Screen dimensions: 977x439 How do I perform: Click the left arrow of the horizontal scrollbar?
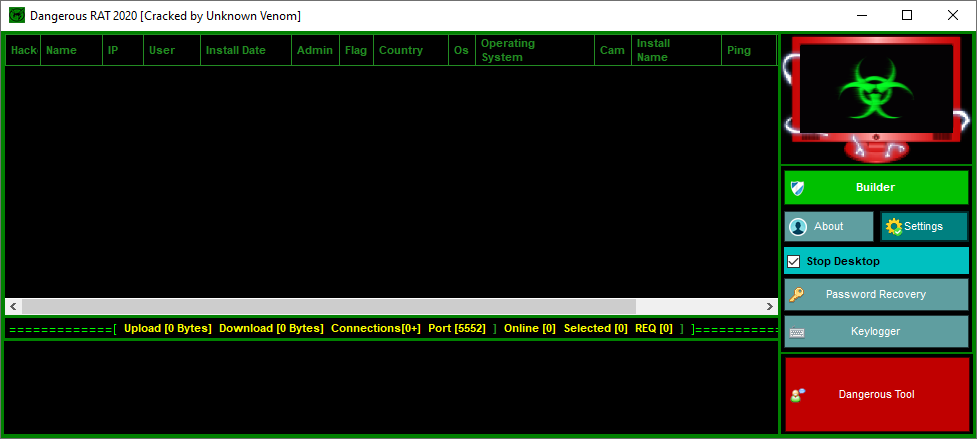13,306
